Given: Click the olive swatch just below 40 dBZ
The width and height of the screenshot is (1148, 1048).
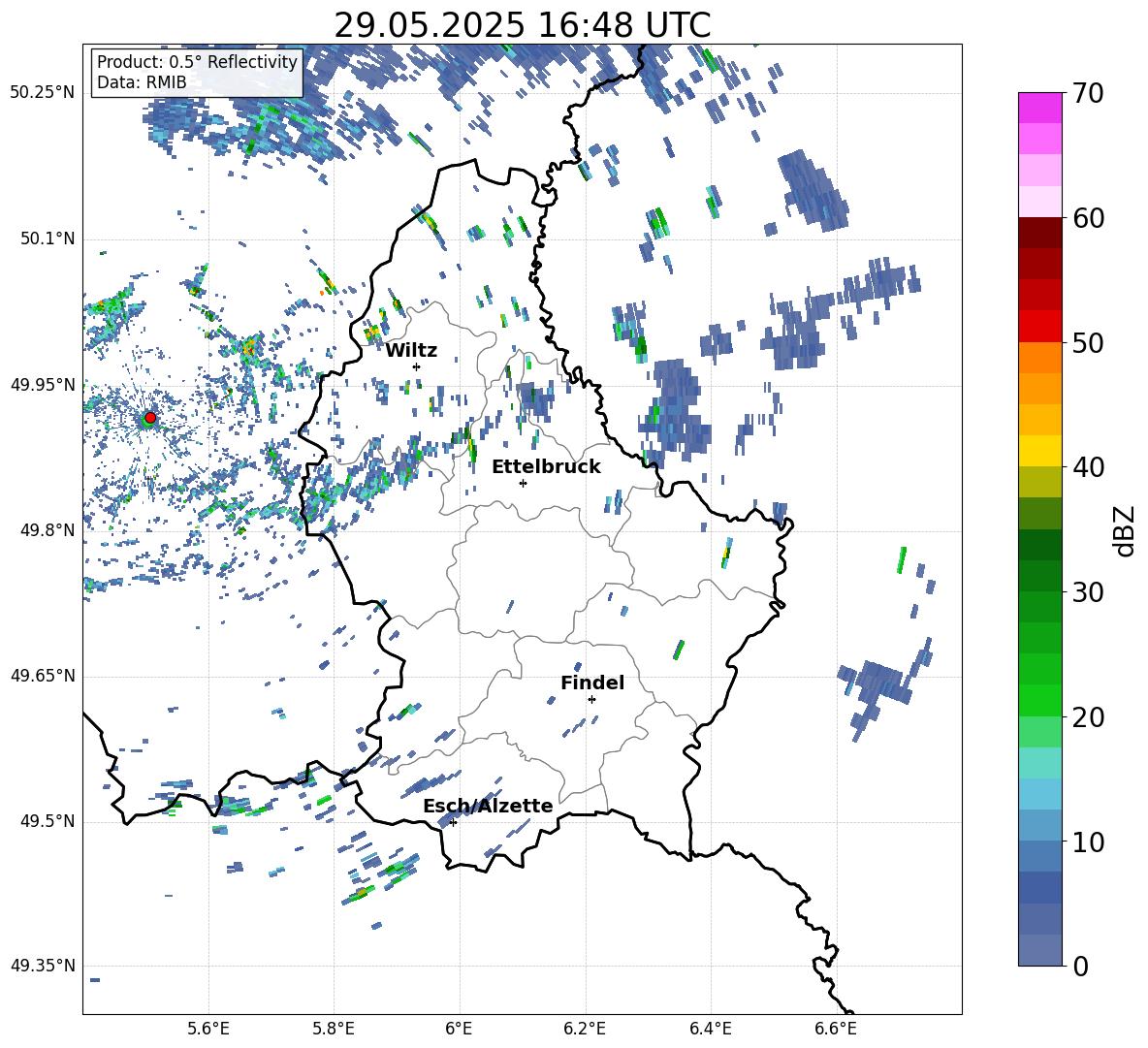Looking at the screenshot, I should tap(1039, 482).
